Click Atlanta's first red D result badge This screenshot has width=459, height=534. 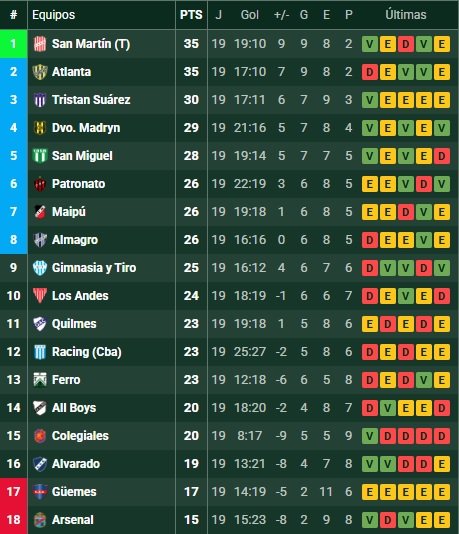[370, 72]
